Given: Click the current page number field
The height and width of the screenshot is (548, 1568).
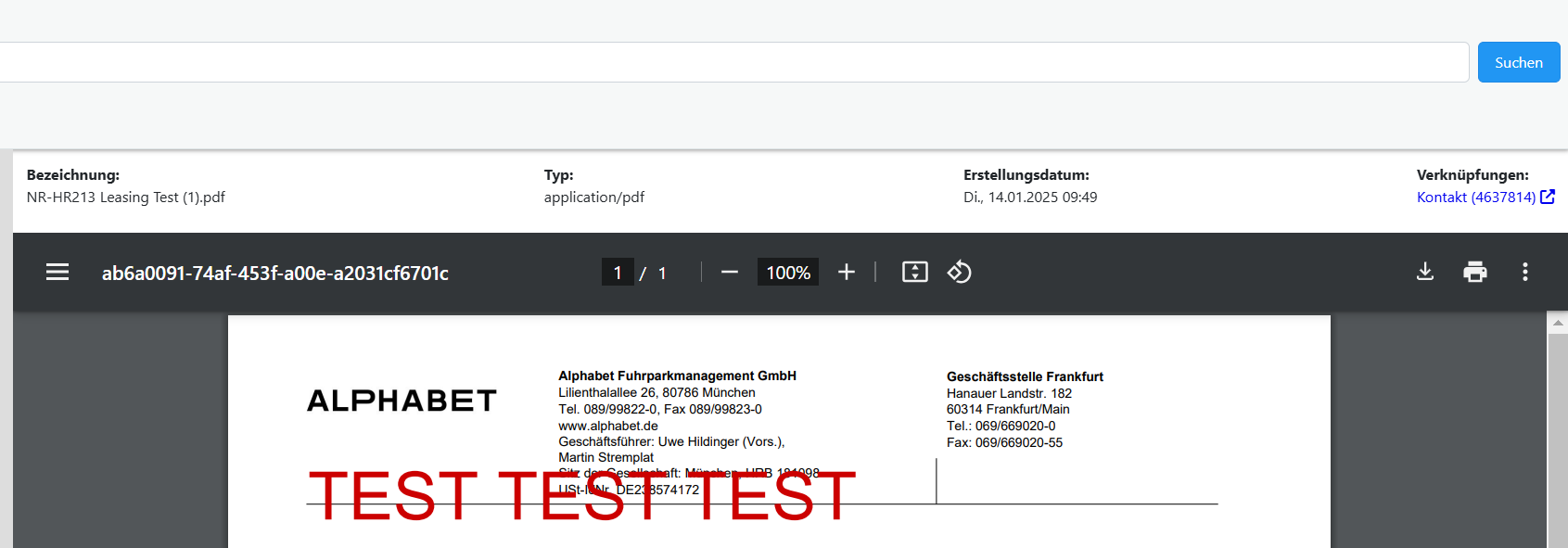Looking at the screenshot, I should [618, 273].
